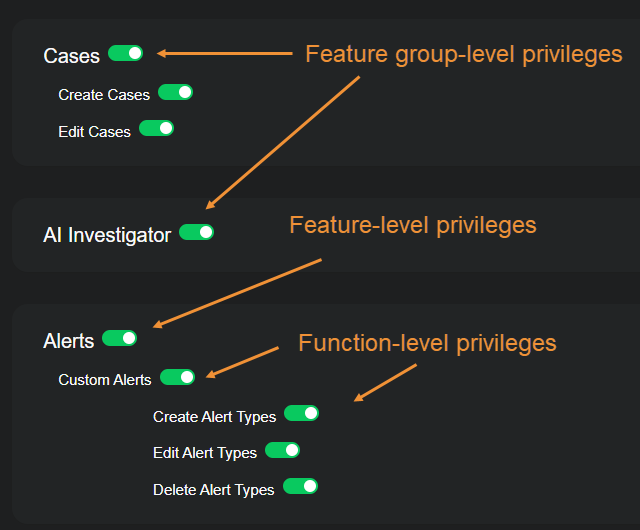Select the Alerts heading text
640x530 pixels.
(x=69, y=341)
